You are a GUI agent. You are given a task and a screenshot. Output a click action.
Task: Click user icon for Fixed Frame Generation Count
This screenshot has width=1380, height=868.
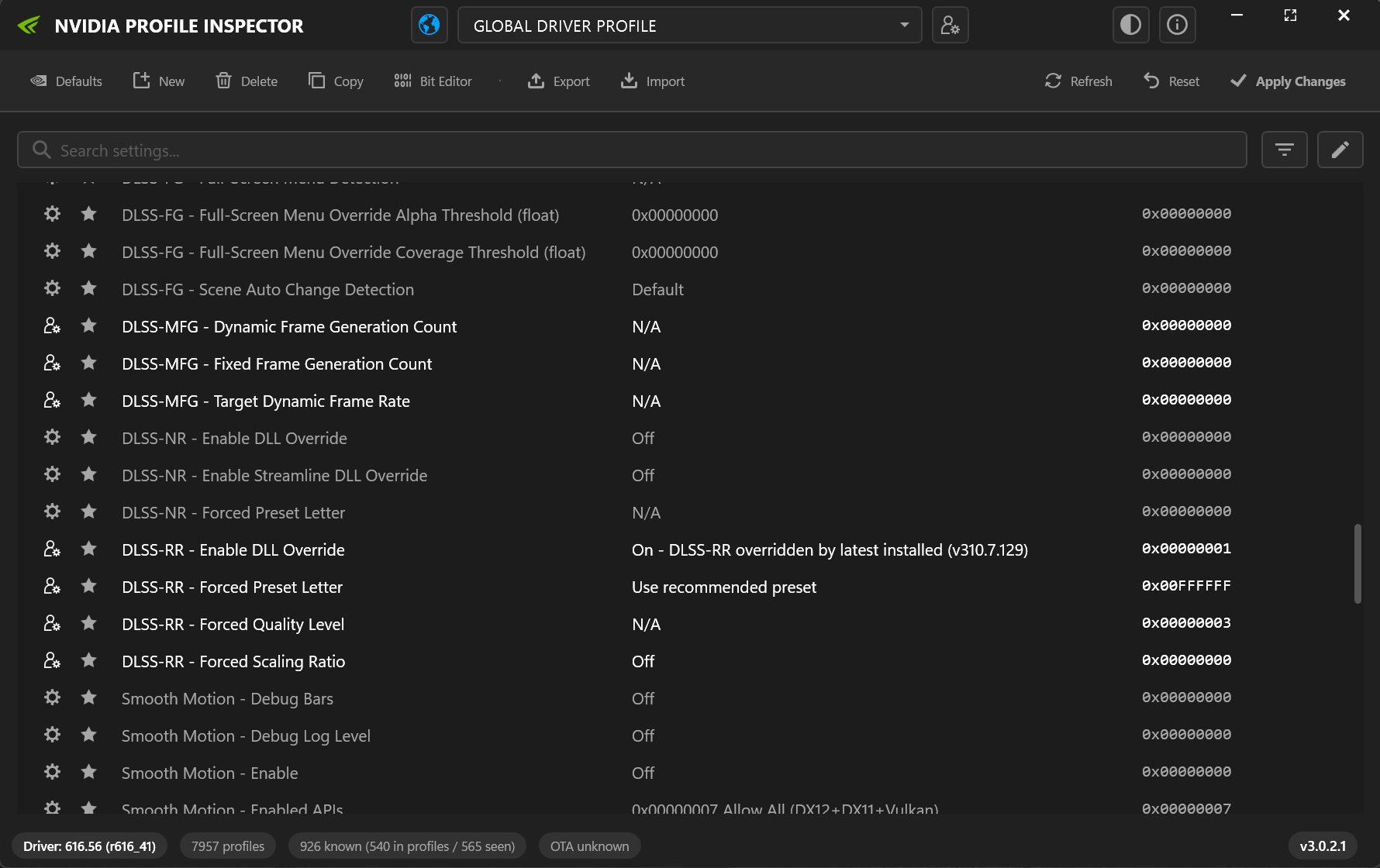click(52, 363)
